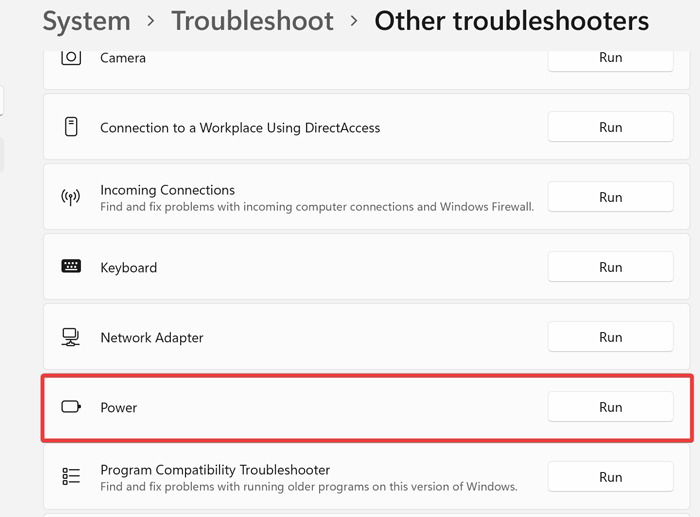Navigate to Troubleshoot breadcrumb
Image resolution: width=700 pixels, height=517 pixels.
pyautogui.click(x=252, y=21)
